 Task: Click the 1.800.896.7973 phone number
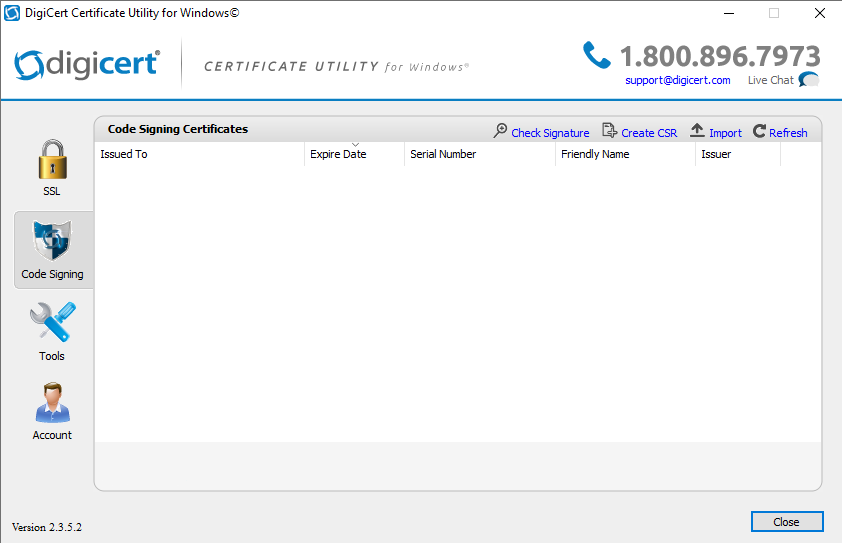[720, 56]
